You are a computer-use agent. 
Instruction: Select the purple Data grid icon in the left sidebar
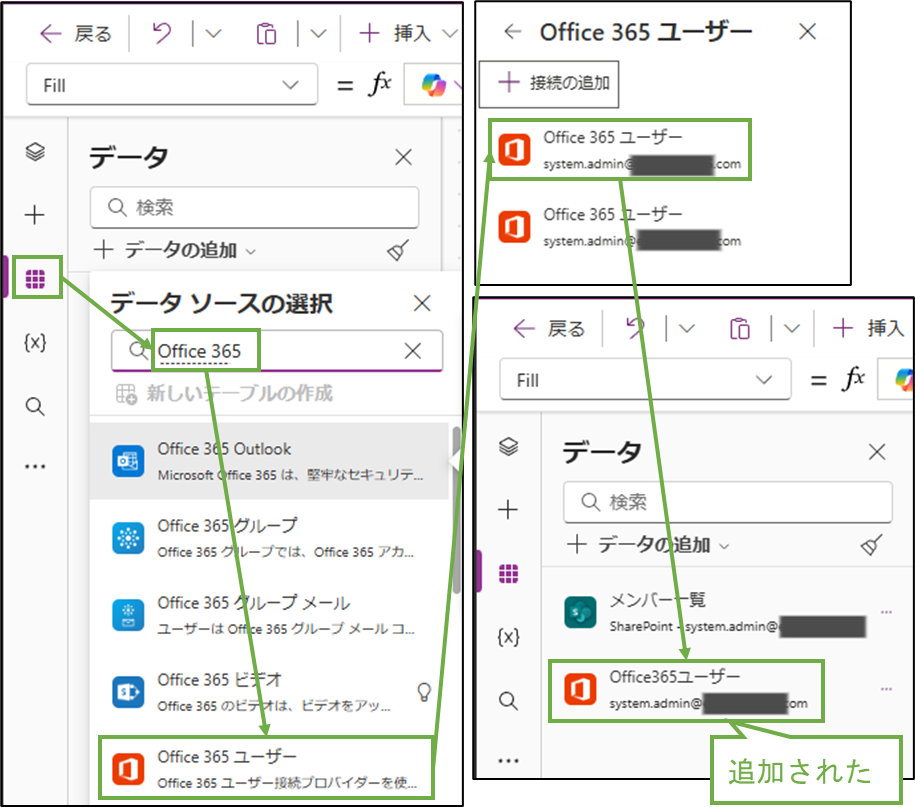coord(35,279)
